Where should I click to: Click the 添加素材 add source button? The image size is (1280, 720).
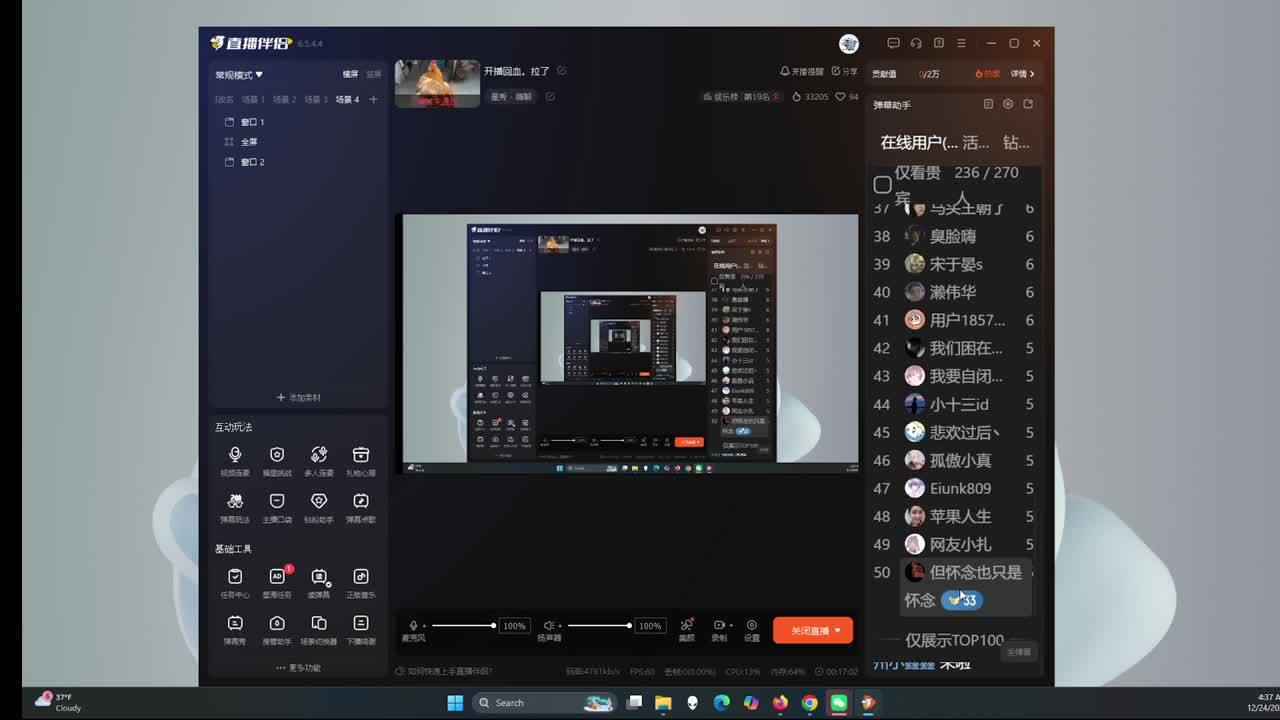pos(299,398)
